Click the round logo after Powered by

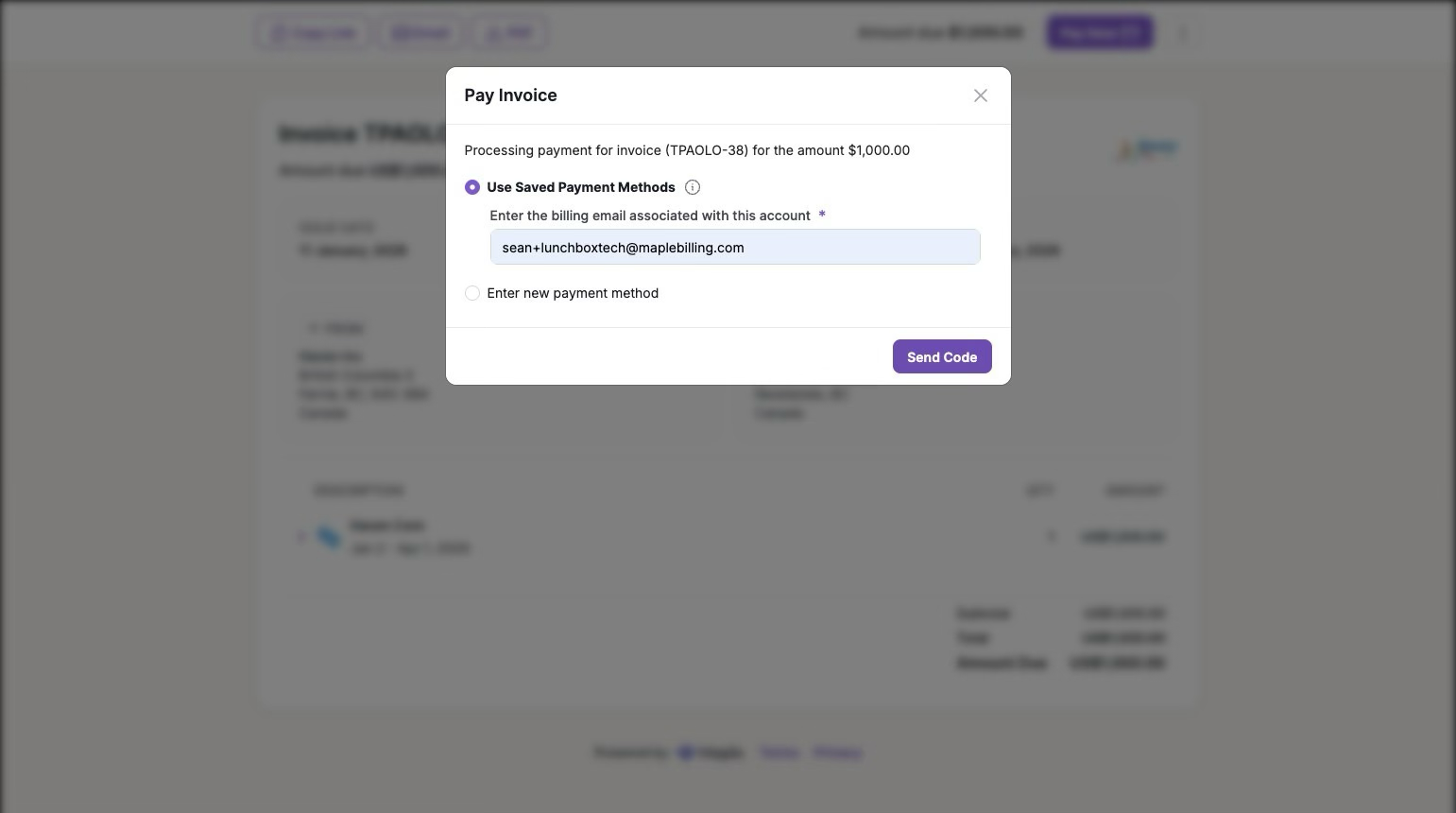686,752
